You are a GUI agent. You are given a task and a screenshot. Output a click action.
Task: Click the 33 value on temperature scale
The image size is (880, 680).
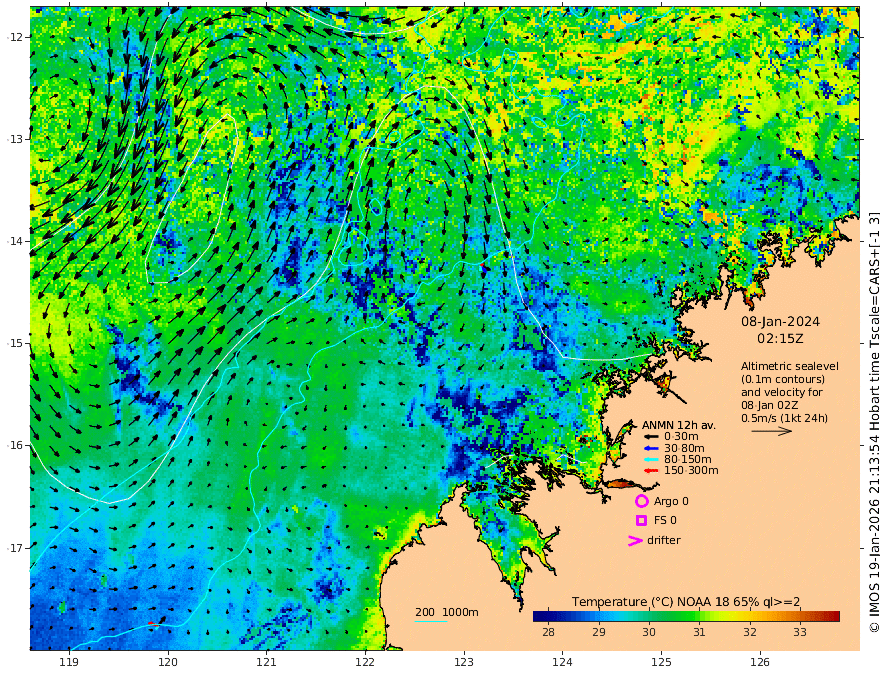tap(800, 632)
